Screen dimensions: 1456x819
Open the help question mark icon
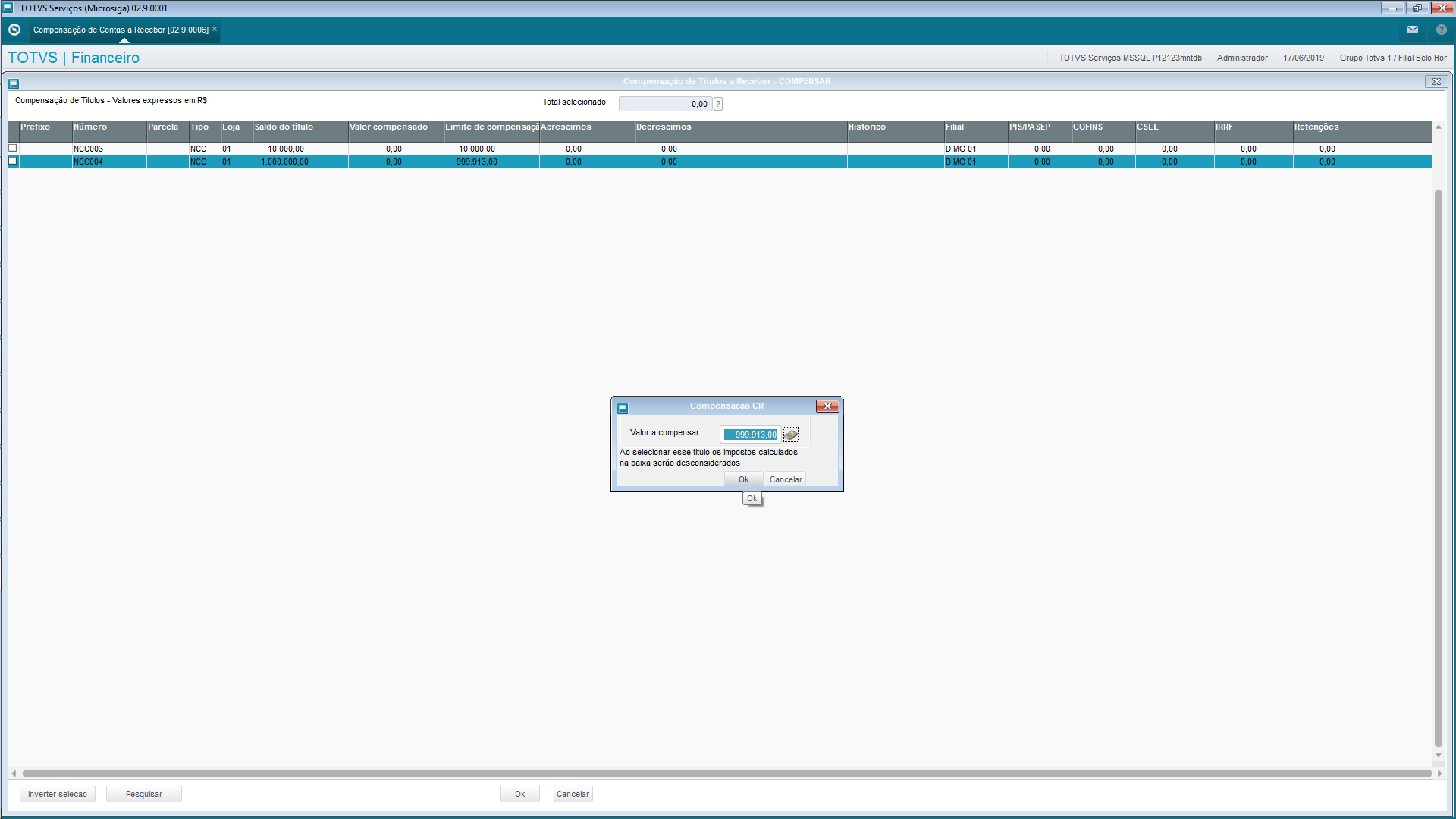[x=1441, y=30]
